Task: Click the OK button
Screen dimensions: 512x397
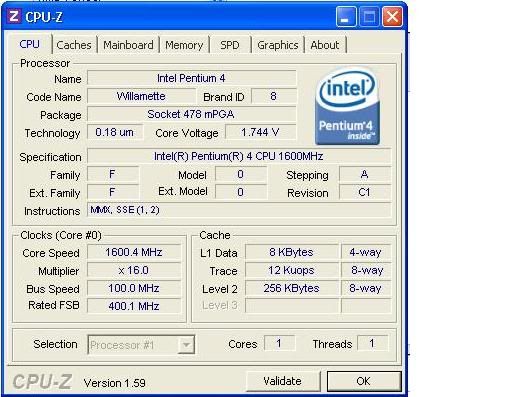Action: pos(364,381)
